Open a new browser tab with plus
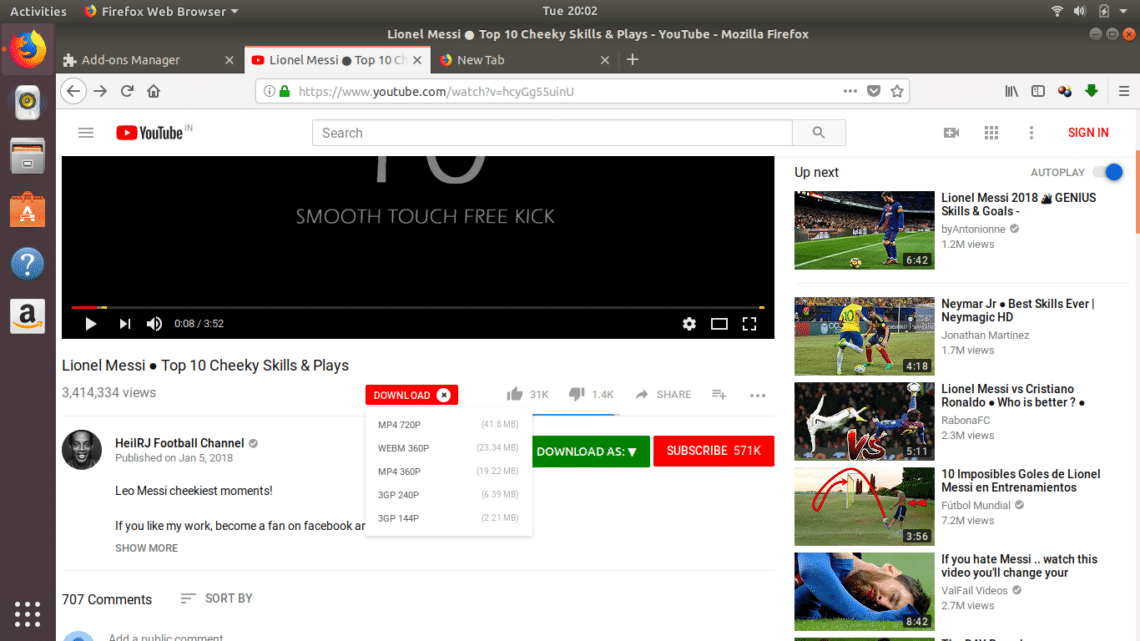The height and width of the screenshot is (641, 1140). 633,60
